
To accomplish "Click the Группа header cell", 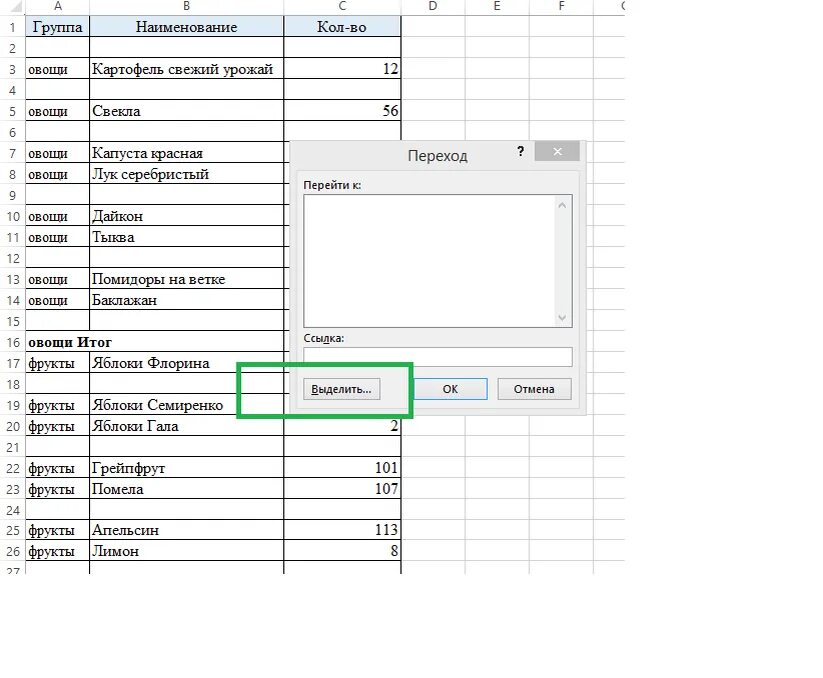I will point(57,27).
